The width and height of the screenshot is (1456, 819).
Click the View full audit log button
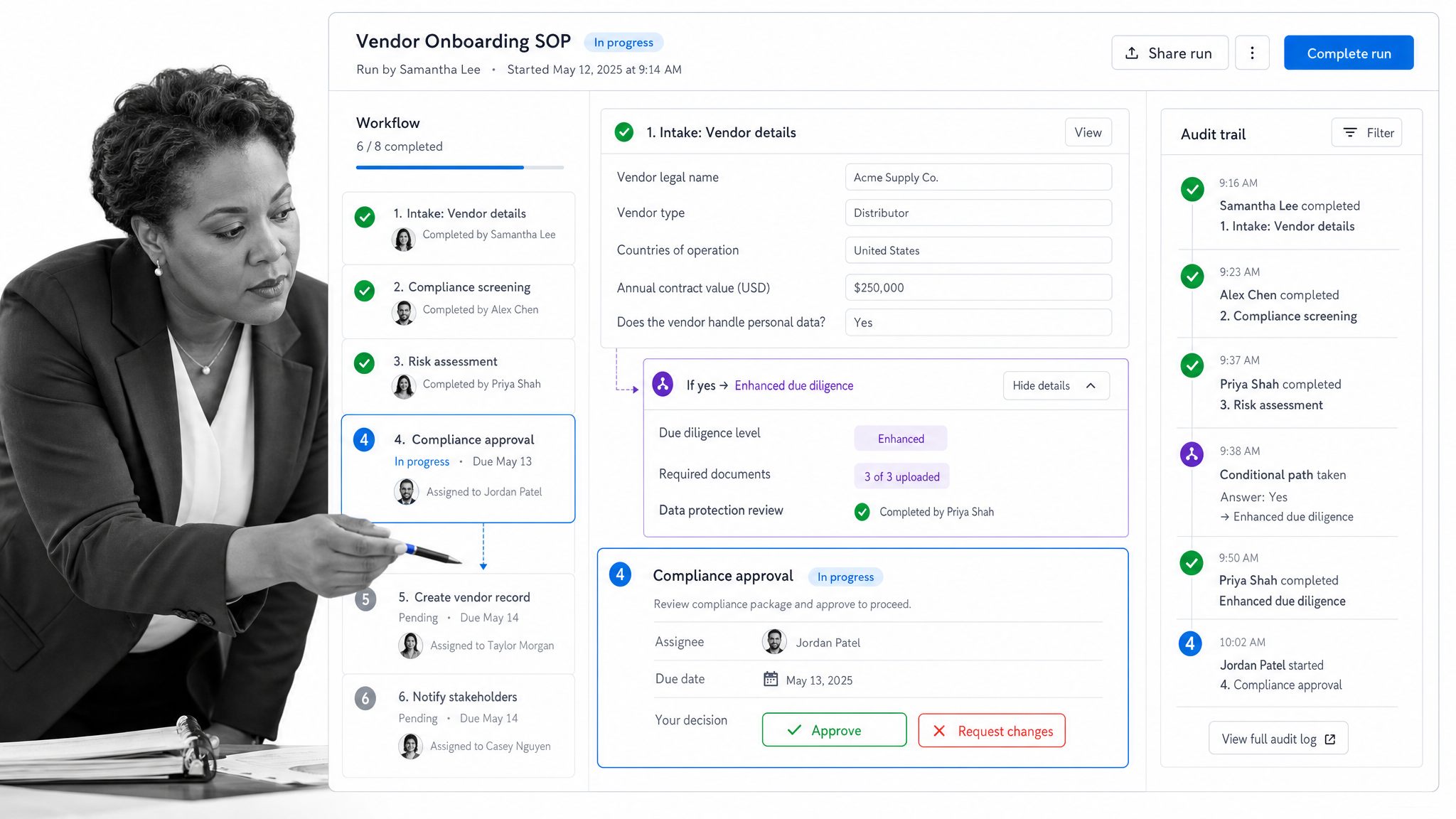(1278, 739)
